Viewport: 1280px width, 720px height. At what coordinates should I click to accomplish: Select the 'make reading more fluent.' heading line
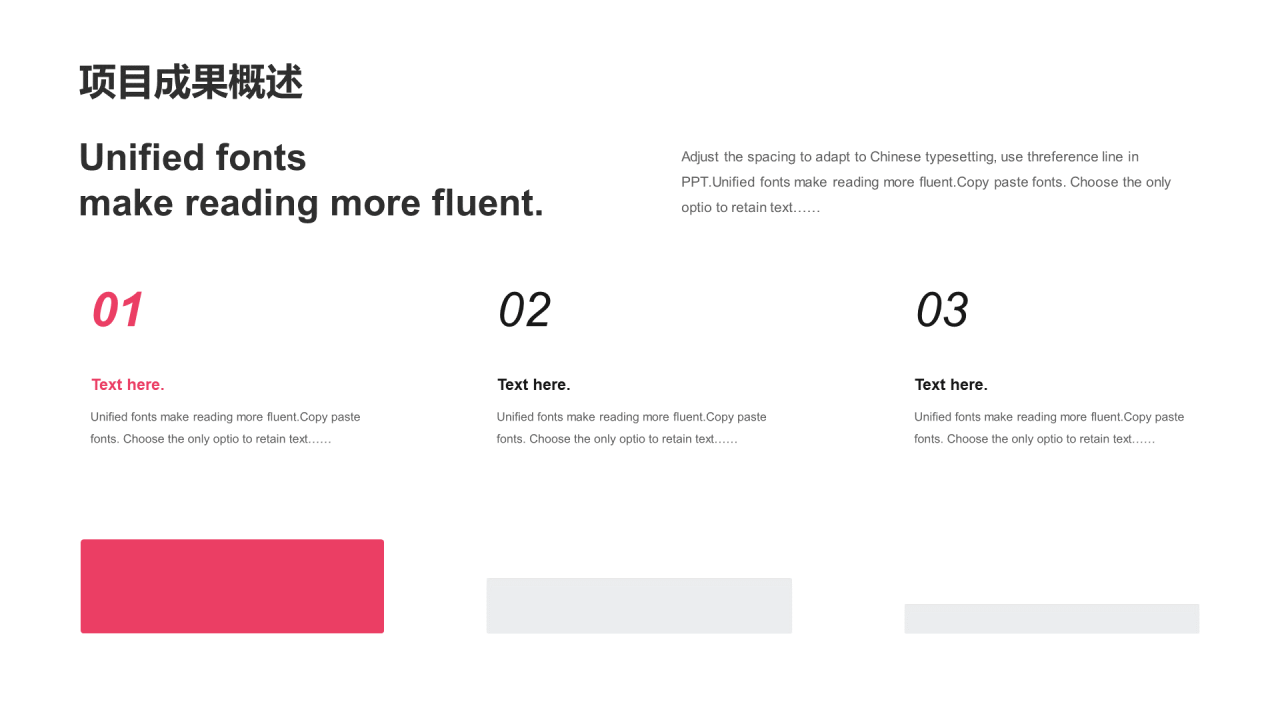coord(312,203)
